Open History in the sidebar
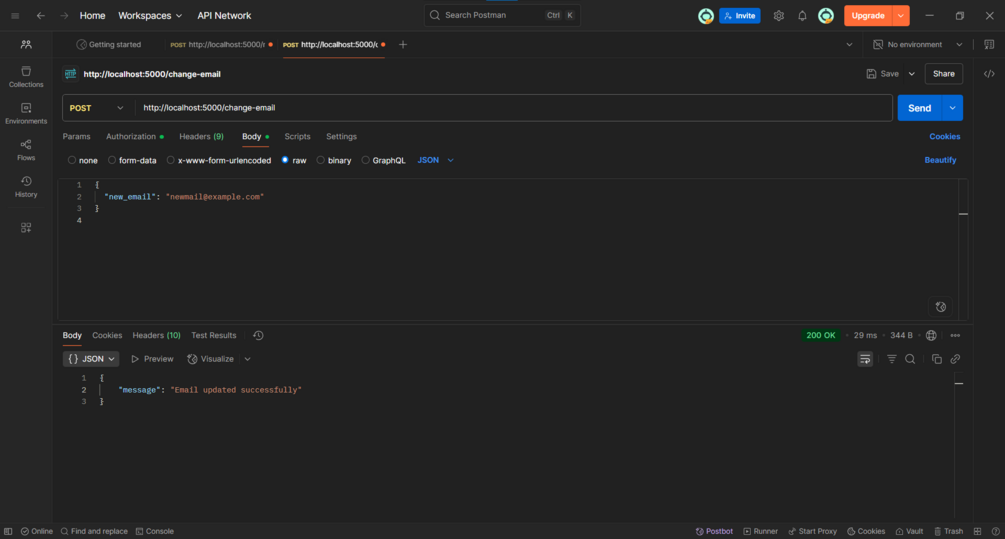Screen dimensions: 1005x539 (26, 187)
